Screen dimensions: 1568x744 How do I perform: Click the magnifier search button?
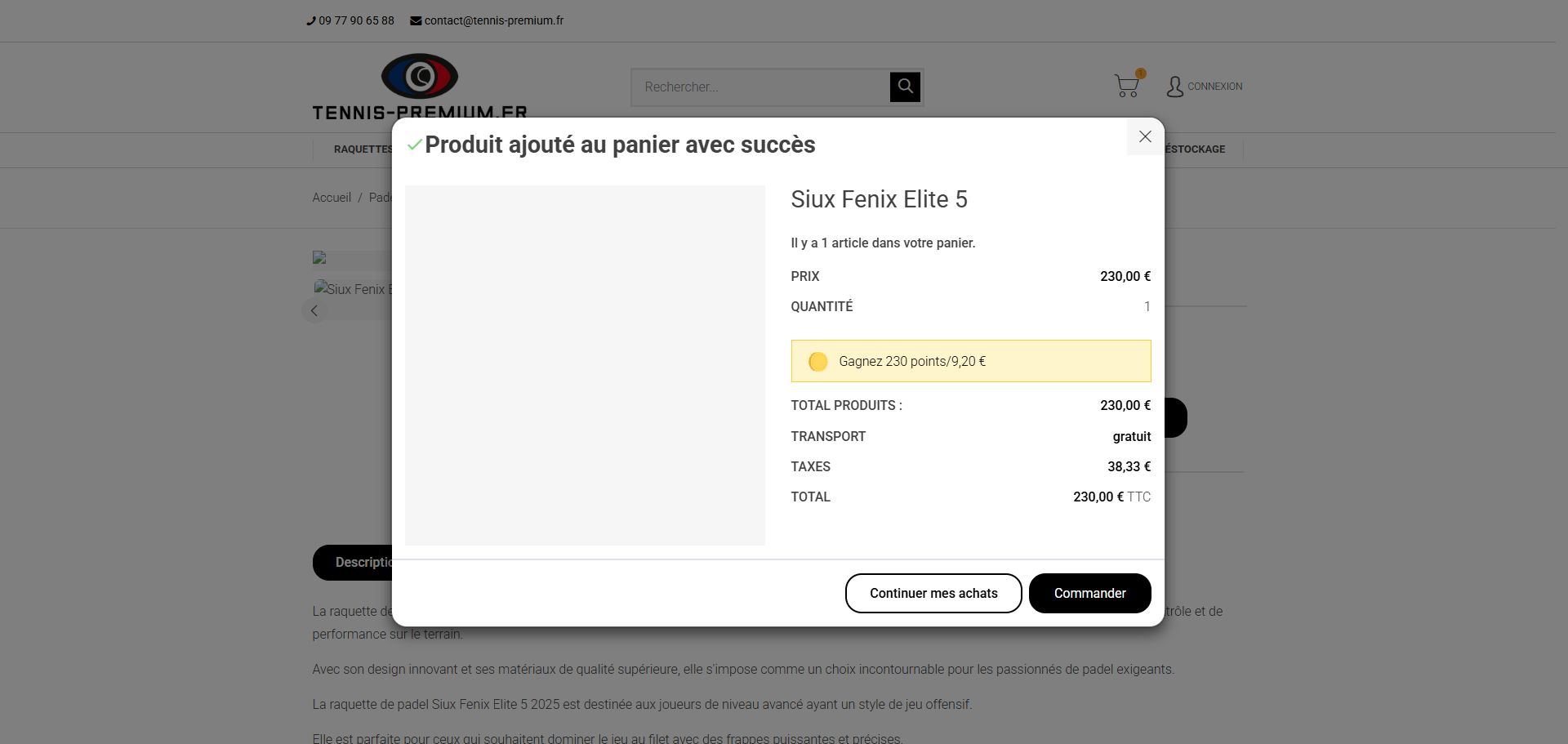(905, 87)
